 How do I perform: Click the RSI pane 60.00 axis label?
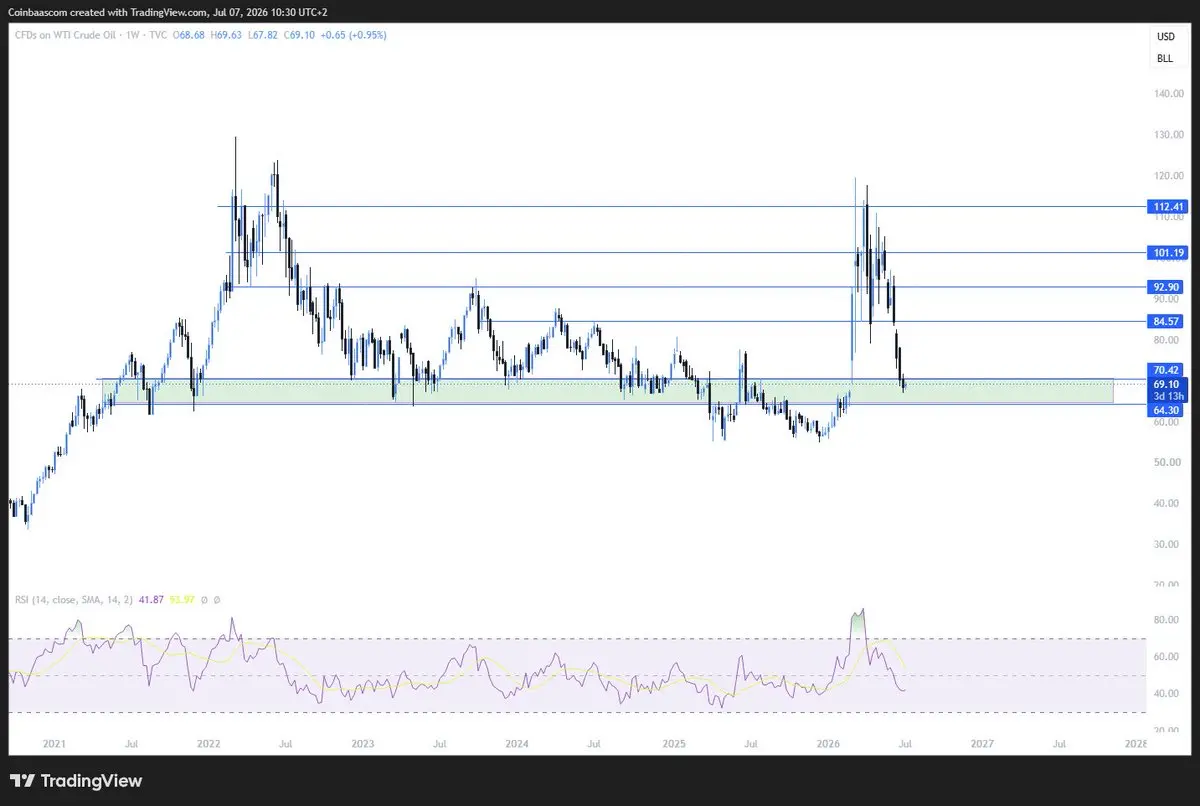click(1168, 657)
